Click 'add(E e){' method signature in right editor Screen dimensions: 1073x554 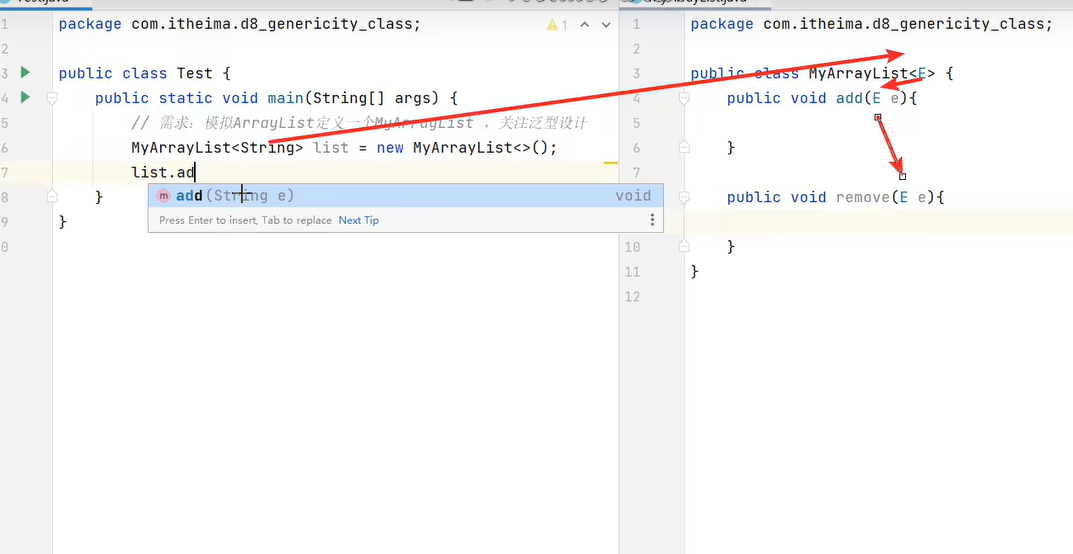coord(876,98)
